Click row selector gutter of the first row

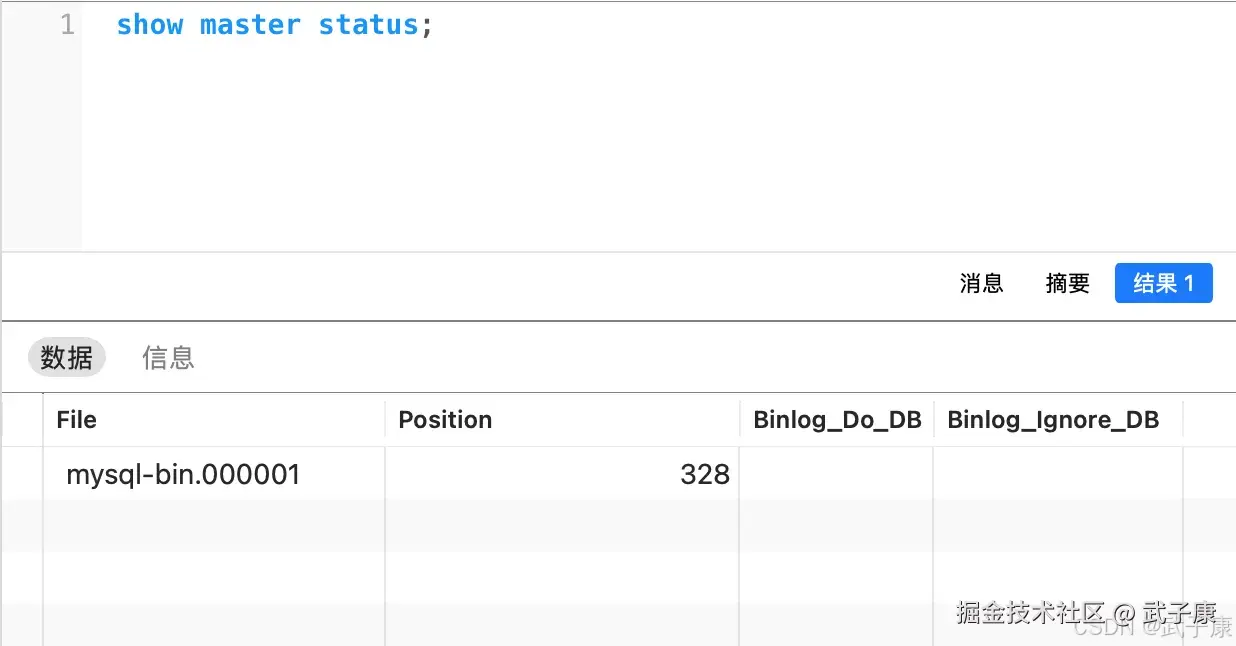click(x=22, y=474)
